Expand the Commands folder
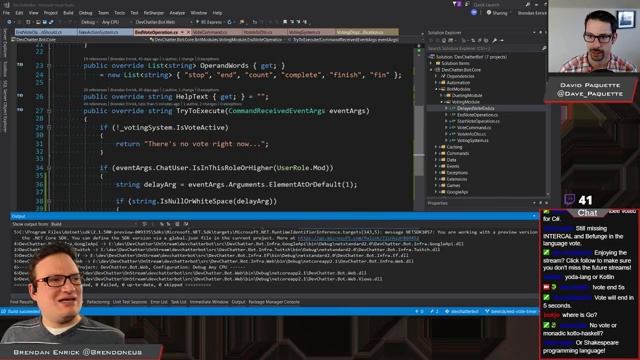 pyautogui.click(x=437, y=153)
